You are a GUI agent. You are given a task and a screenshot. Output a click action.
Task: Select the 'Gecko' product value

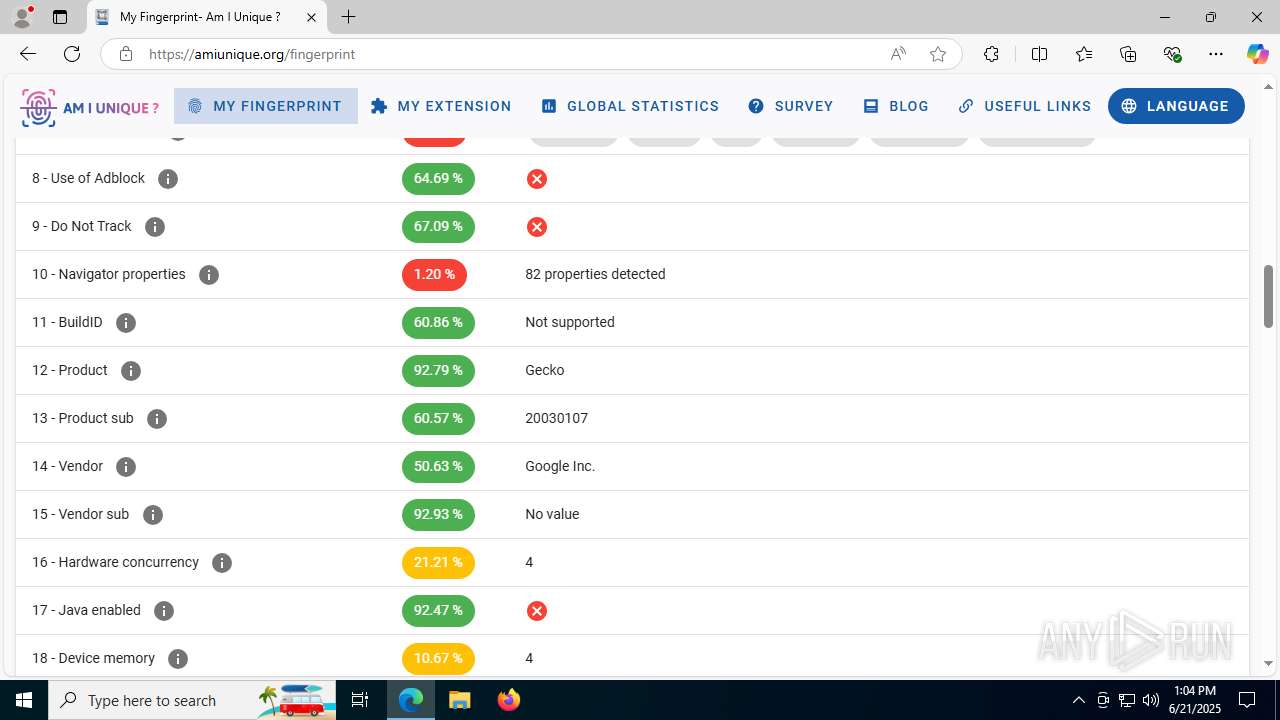point(545,370)
